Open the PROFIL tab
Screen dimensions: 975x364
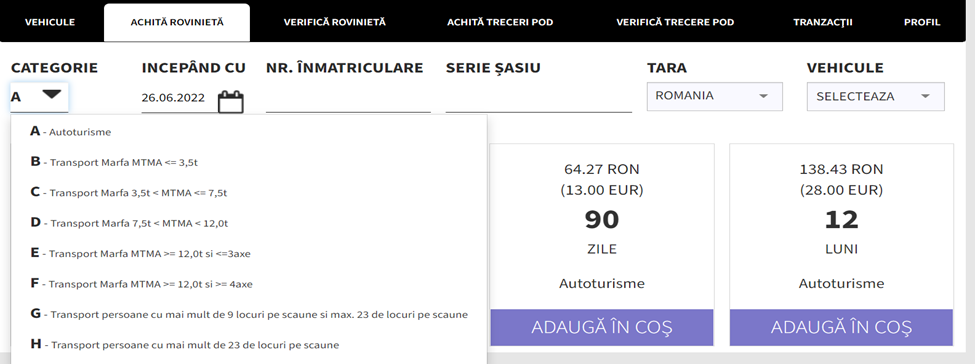[x=922, y=22]
